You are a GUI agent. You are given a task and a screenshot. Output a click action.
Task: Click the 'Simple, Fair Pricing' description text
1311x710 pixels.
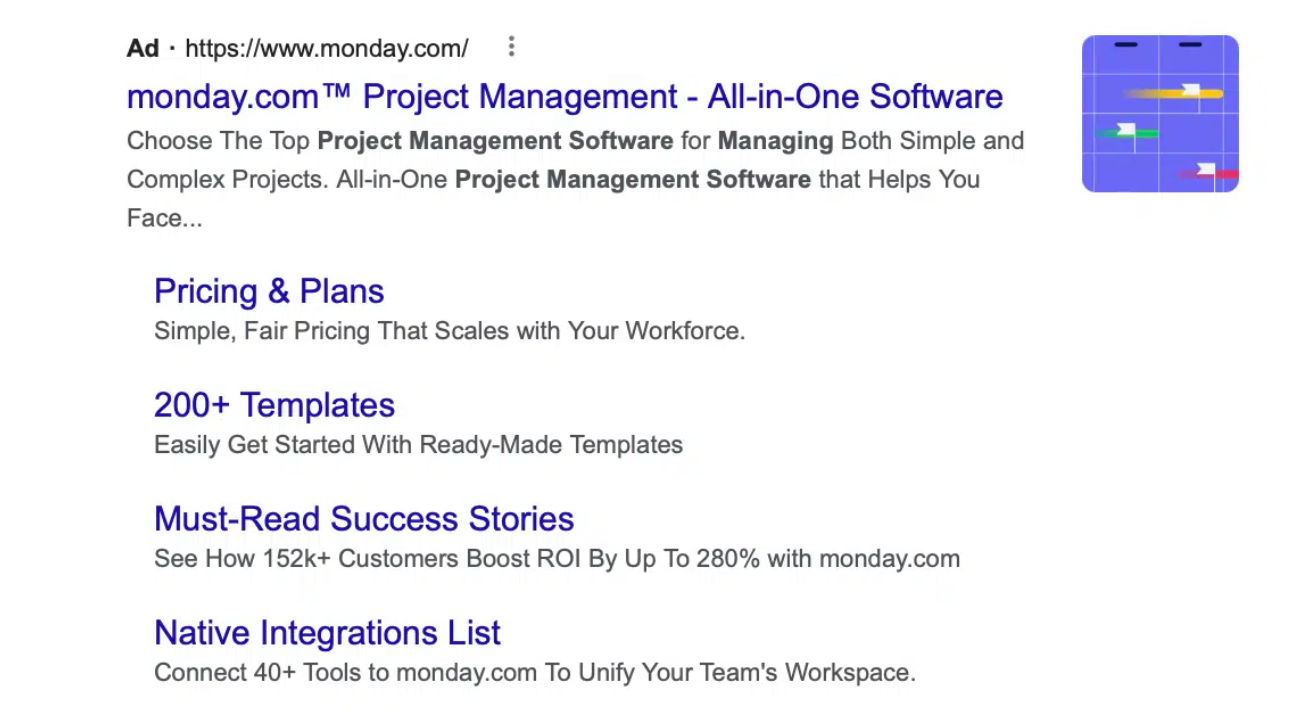449,331
